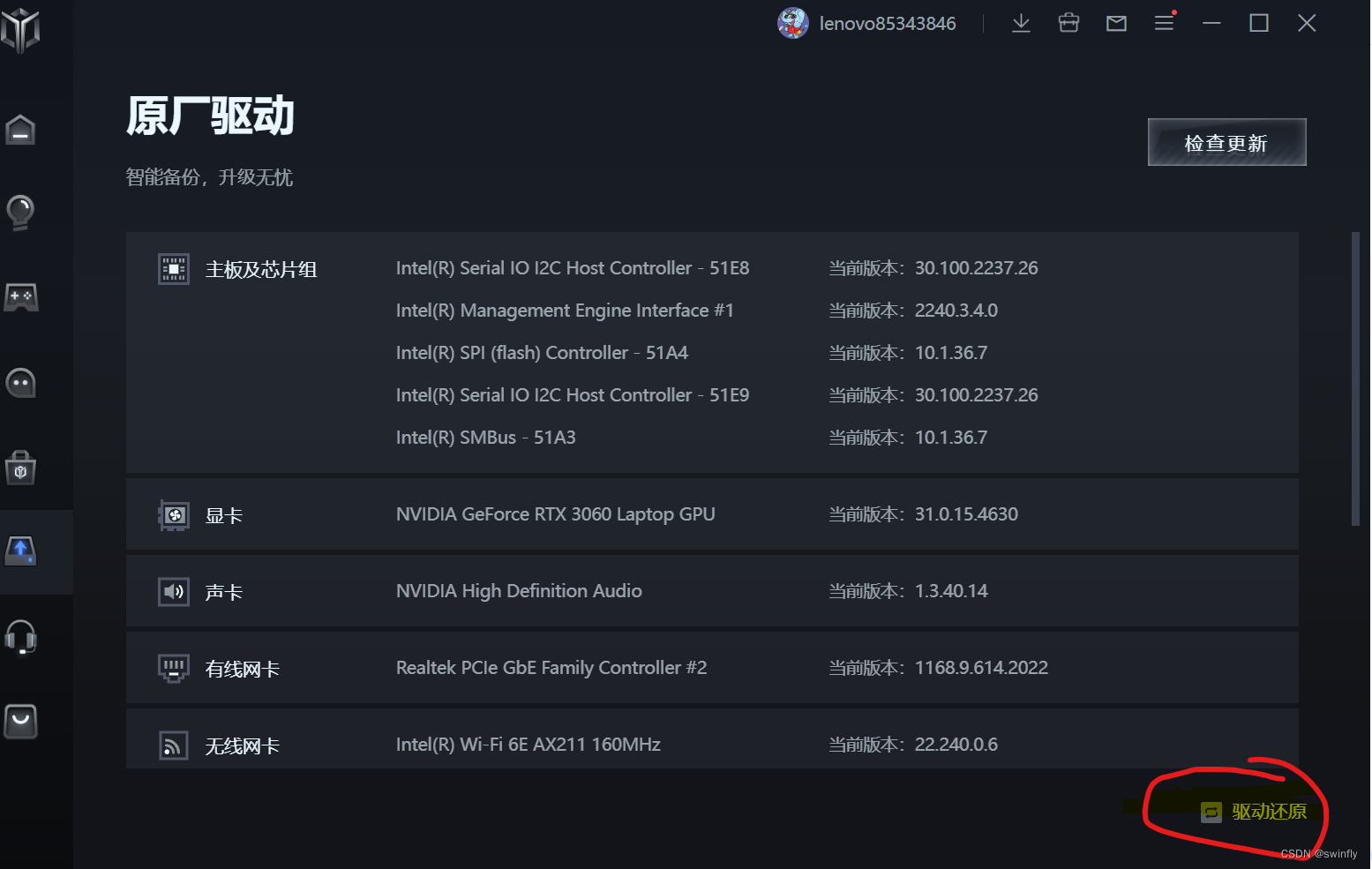Screen dimensions: 1372x869
Task: Click Intel(R) SPI (flash) Controller - 51A4
Action: (x=542, y=353)
